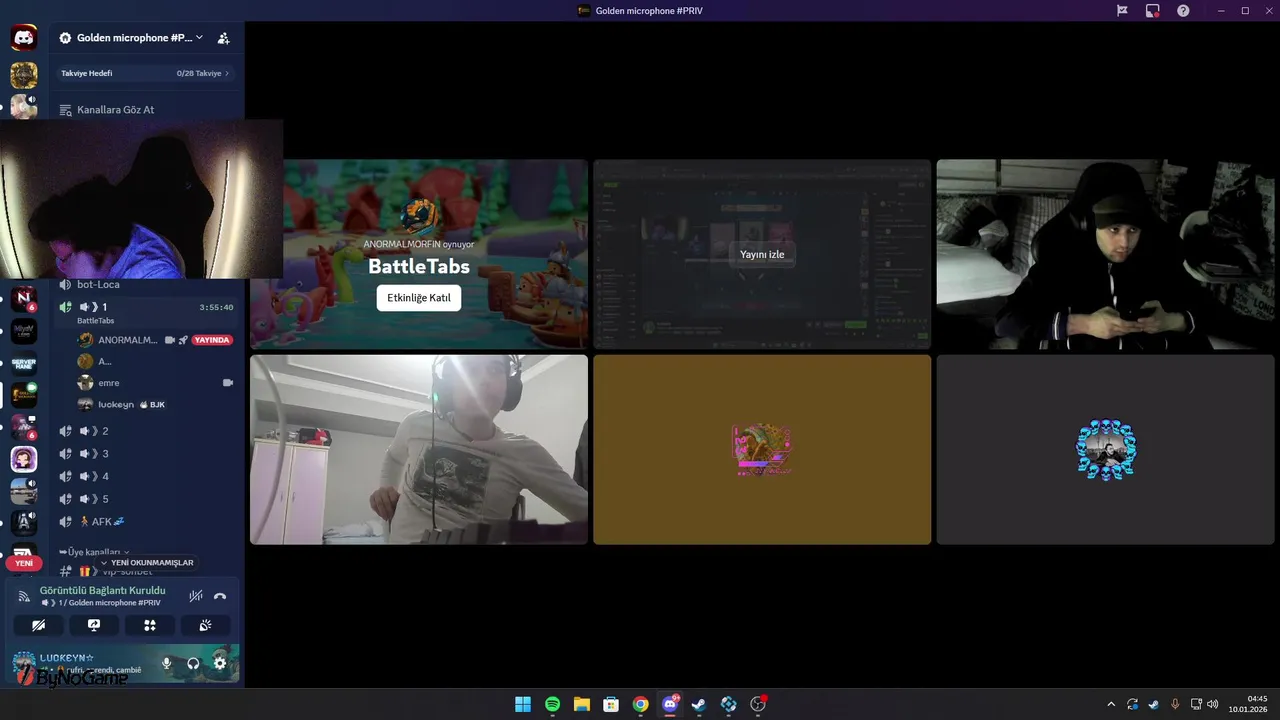Open OBS Studio taskbar icon
This screenshot has width=1280, height=720.
758,704
